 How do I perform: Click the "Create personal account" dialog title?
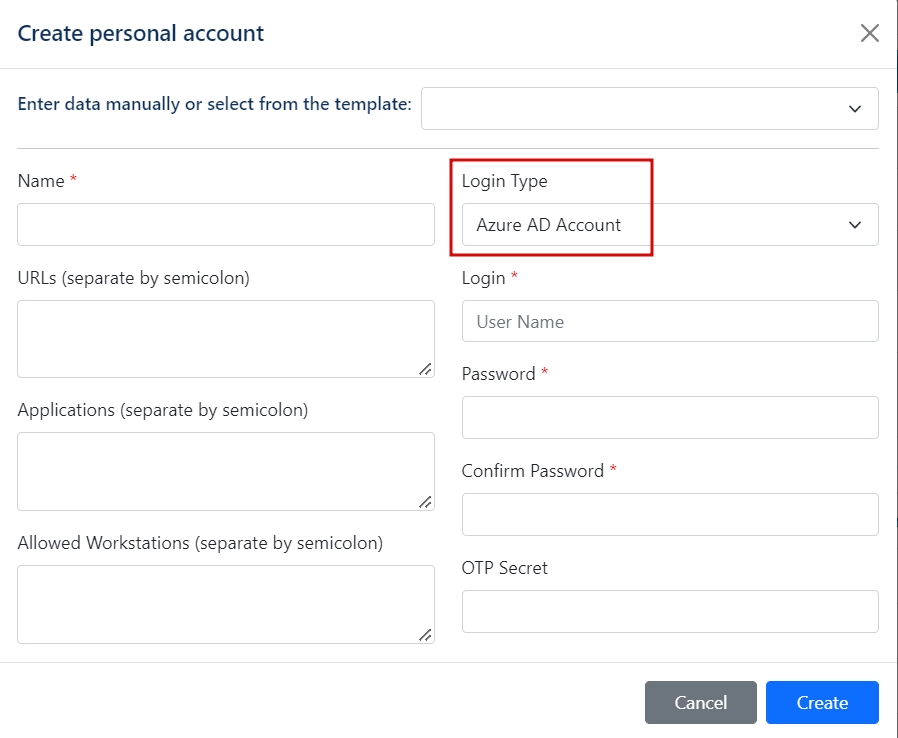click(x=141, y=33)
